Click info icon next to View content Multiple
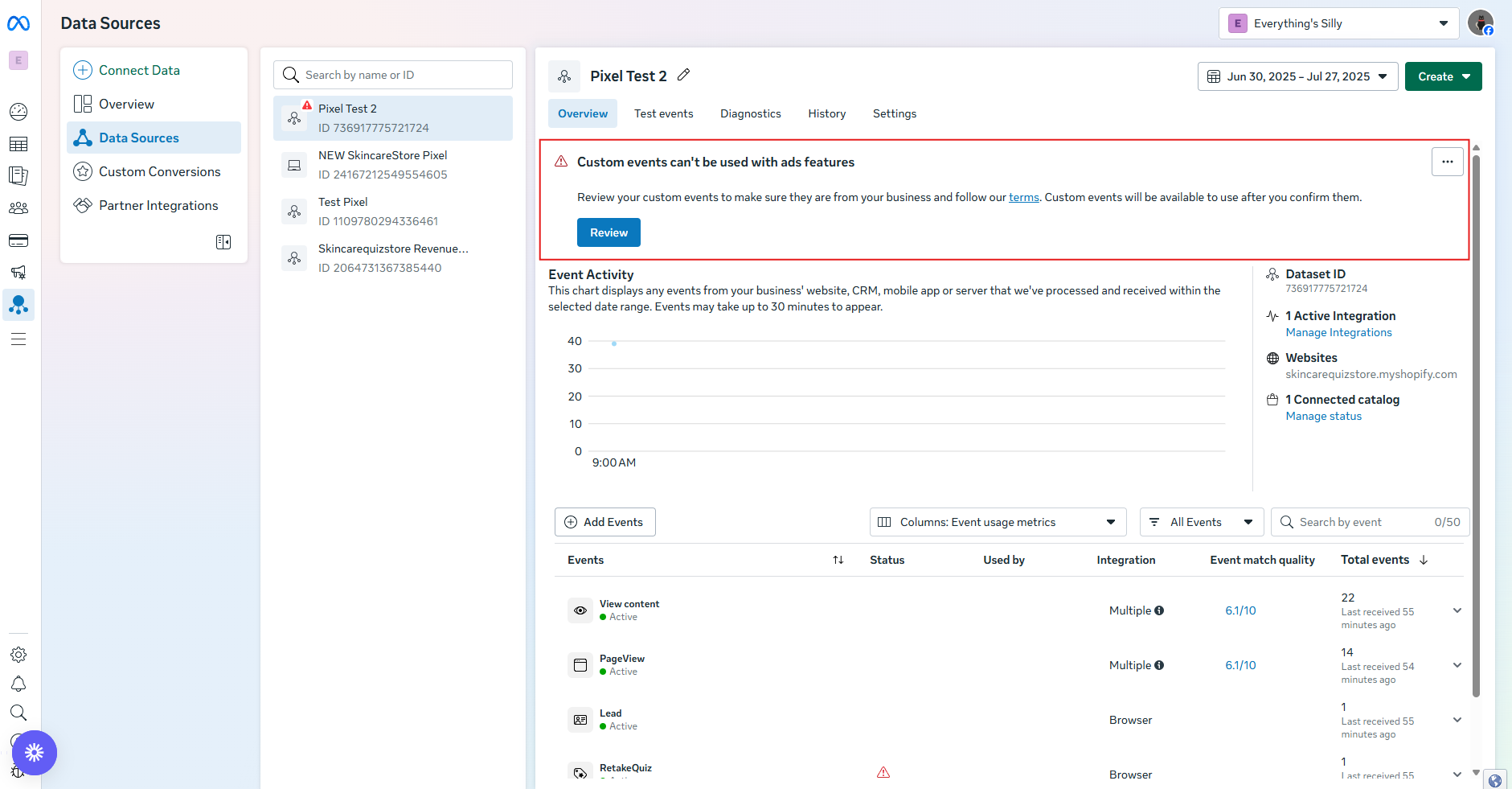 [1159, 610]
